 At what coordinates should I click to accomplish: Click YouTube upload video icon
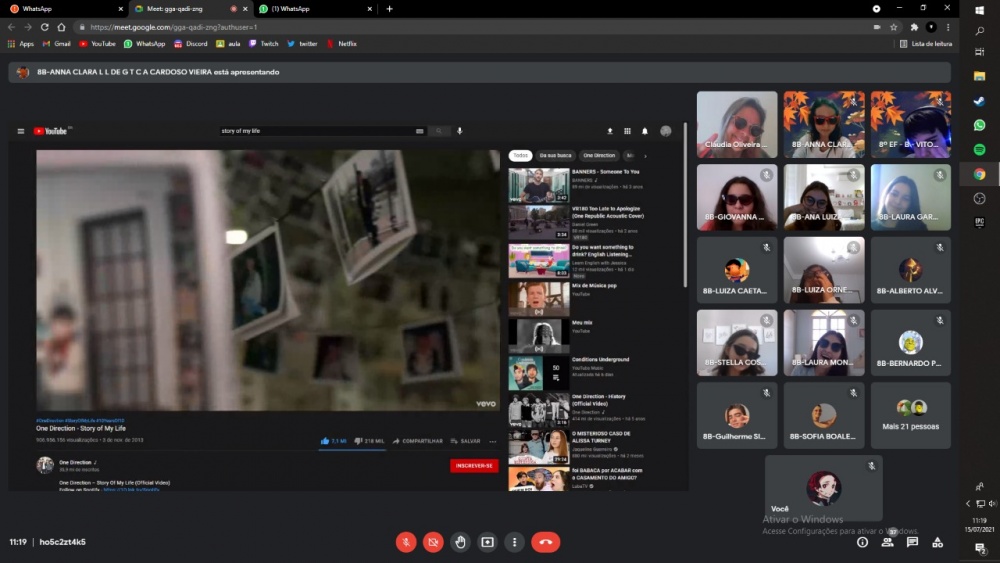[x=610, y=131]
